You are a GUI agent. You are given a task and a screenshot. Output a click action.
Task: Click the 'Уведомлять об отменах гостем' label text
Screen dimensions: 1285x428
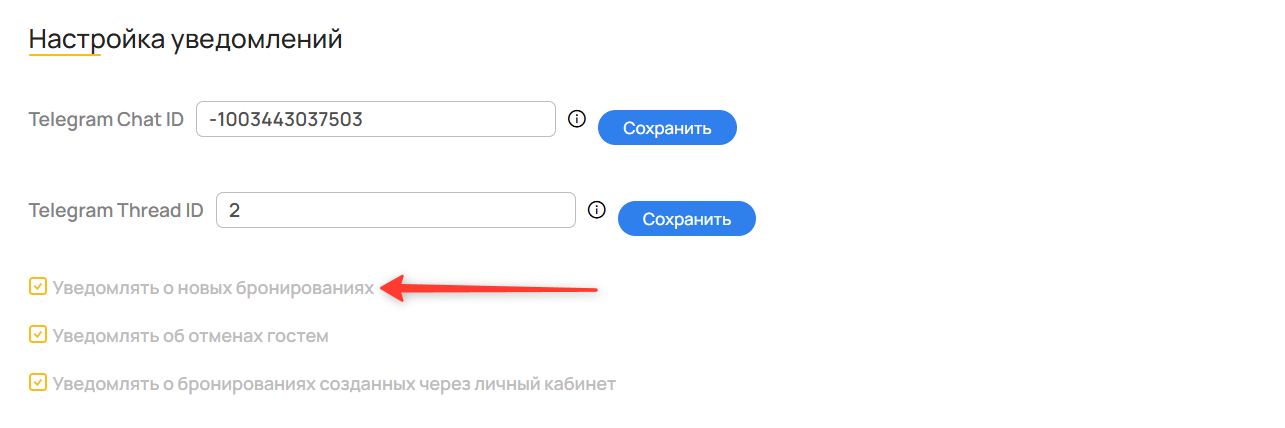pos(190,336)
